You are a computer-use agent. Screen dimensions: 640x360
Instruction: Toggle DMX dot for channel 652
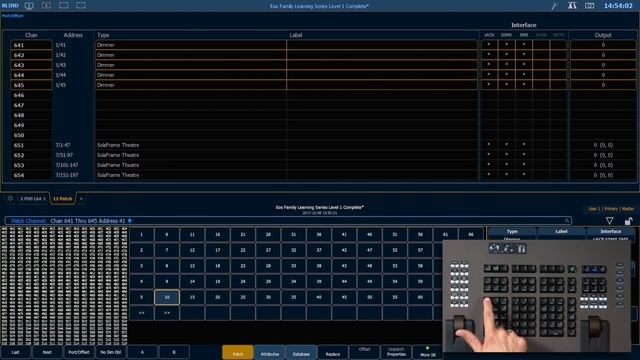[x=524, y=155]
